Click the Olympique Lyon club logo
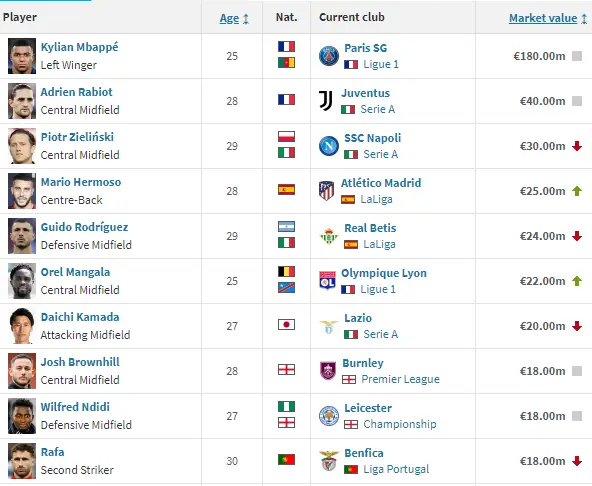 [x=327, y=281]
